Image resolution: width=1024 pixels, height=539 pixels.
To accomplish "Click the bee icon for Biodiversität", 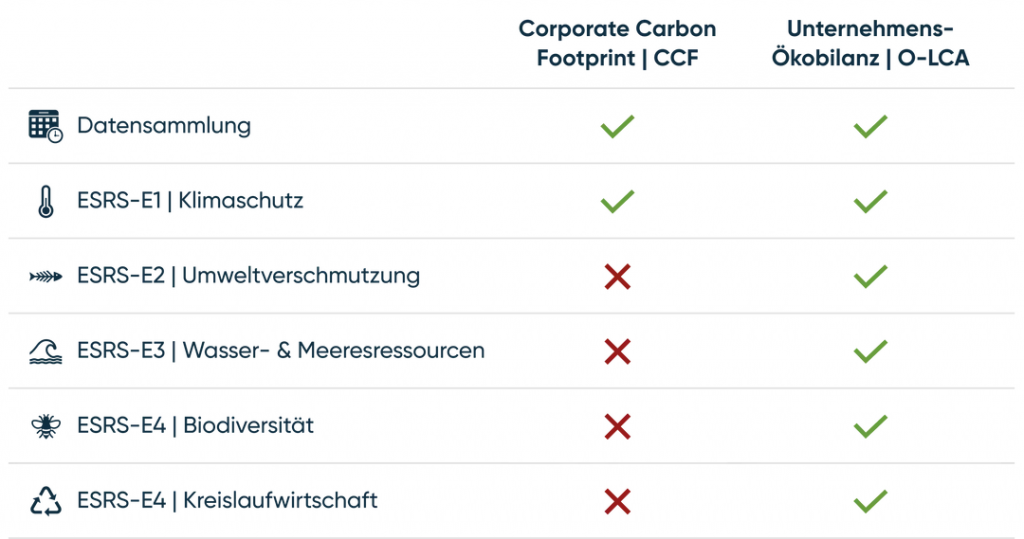I will 46,426.
